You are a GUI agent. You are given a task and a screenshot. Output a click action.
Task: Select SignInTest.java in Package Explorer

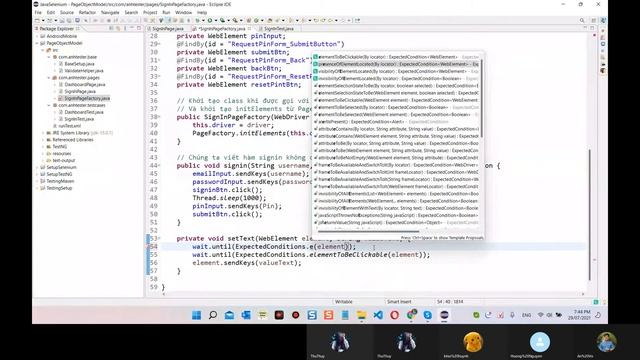coord(79,119)
